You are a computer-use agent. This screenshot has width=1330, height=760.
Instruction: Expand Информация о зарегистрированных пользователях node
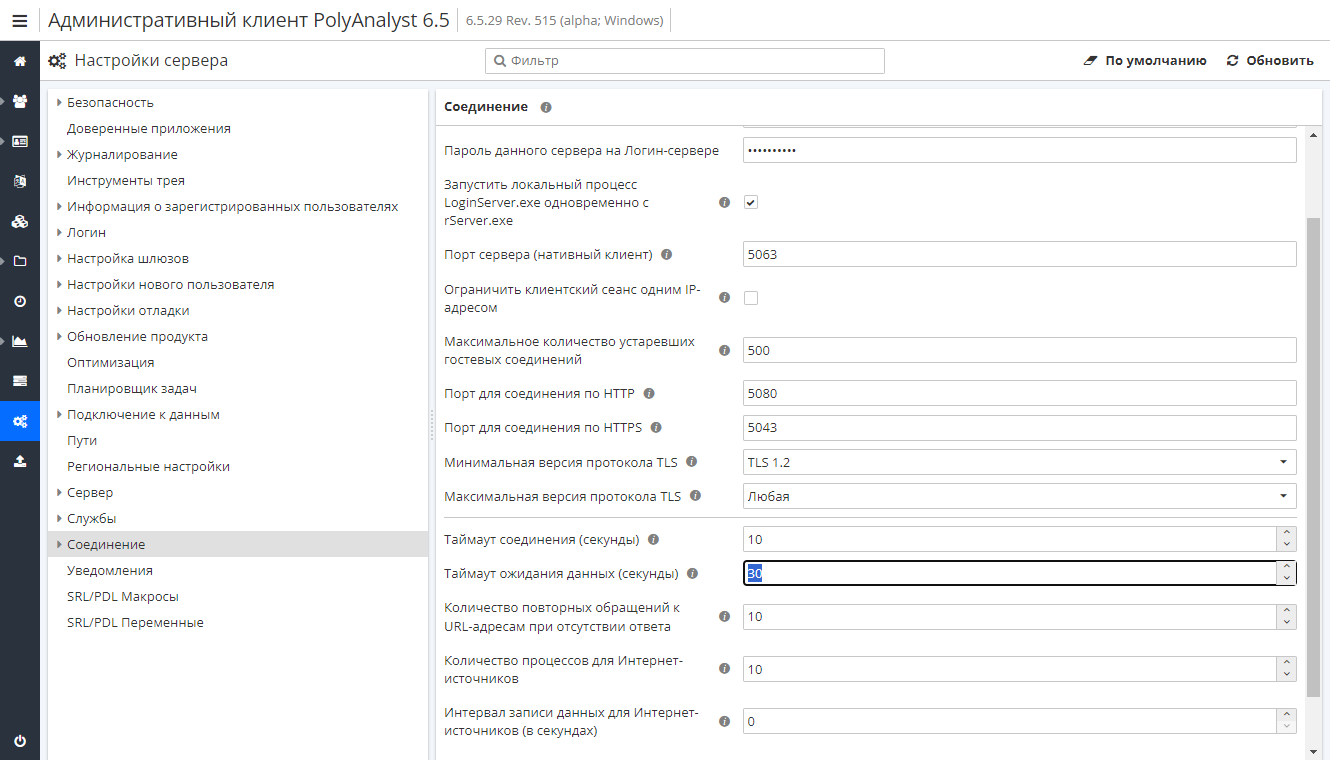pos(59,206)
